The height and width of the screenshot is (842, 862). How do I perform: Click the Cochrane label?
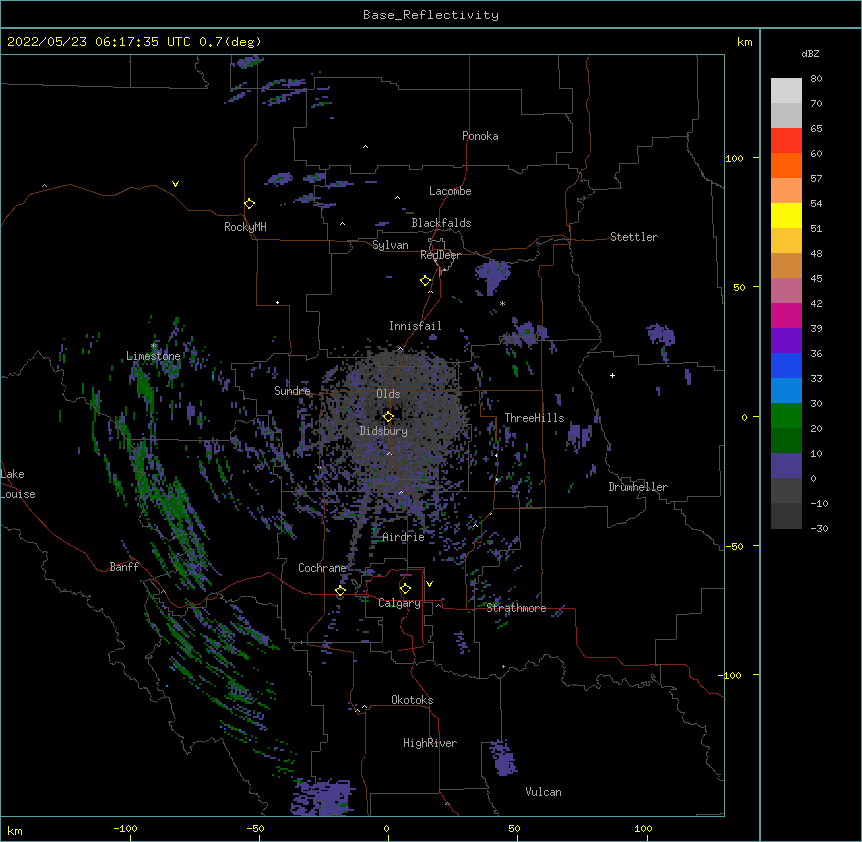[322, 568]
